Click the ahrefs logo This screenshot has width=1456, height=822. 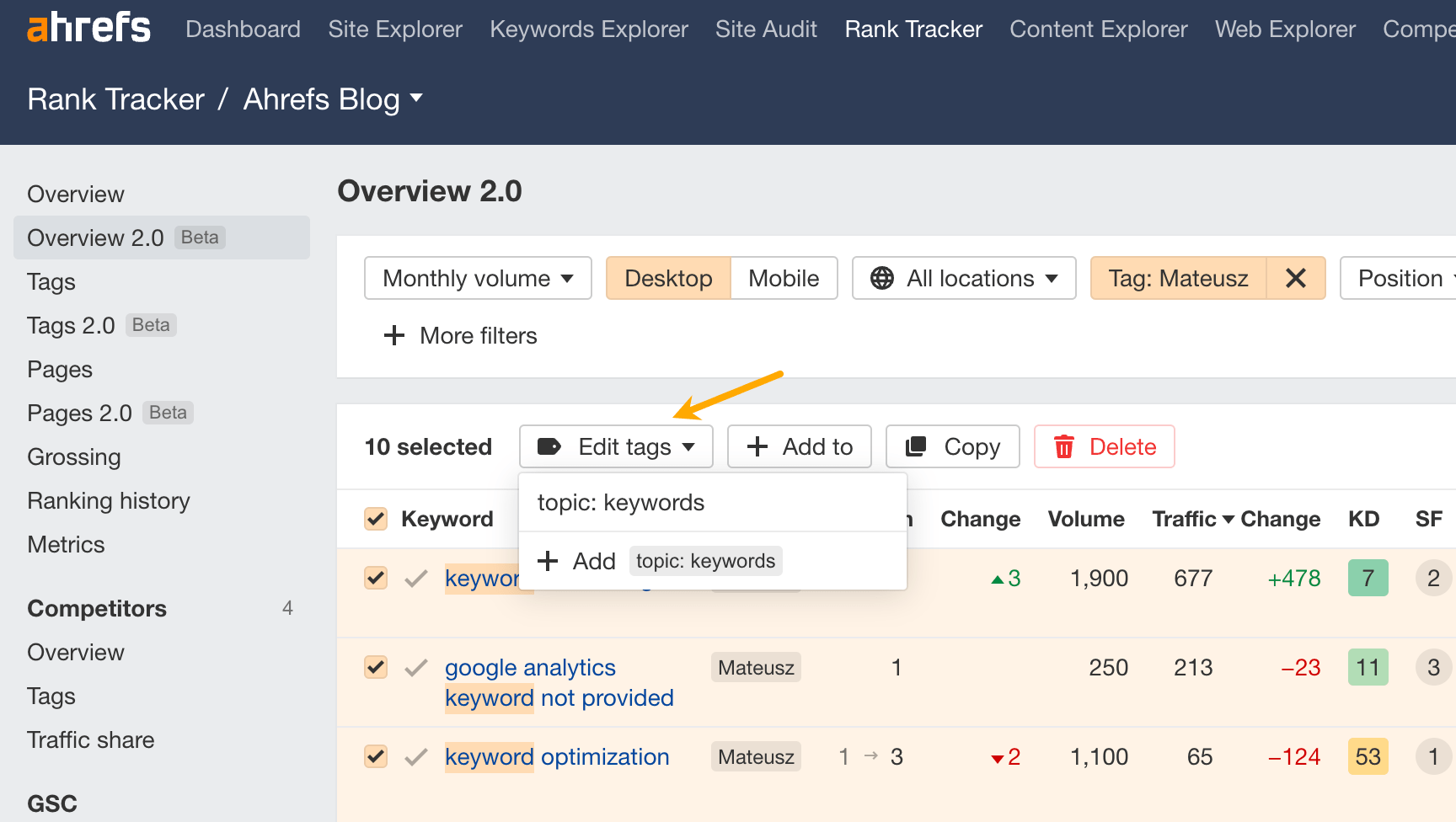pos(88,28)
